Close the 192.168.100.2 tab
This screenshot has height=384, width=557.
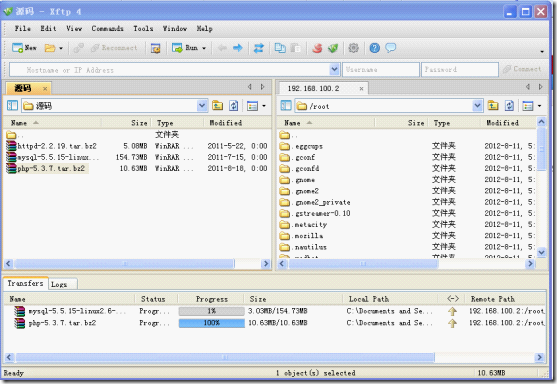point(361,88)
